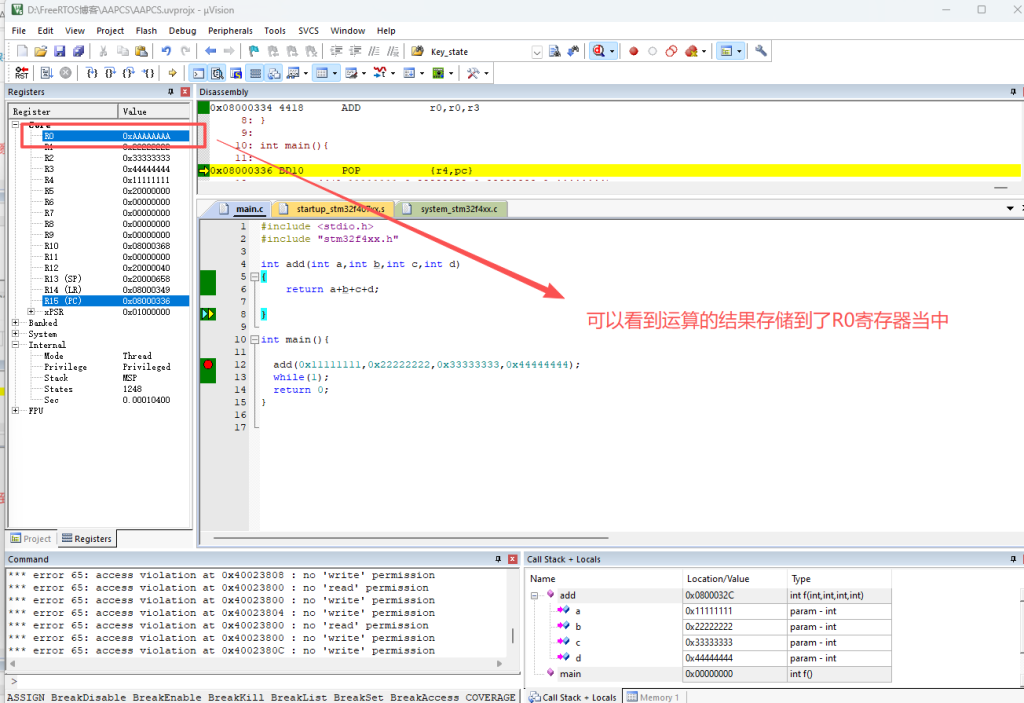
Task: Click the wrench Configuration icon
Action: click(761, 51)
